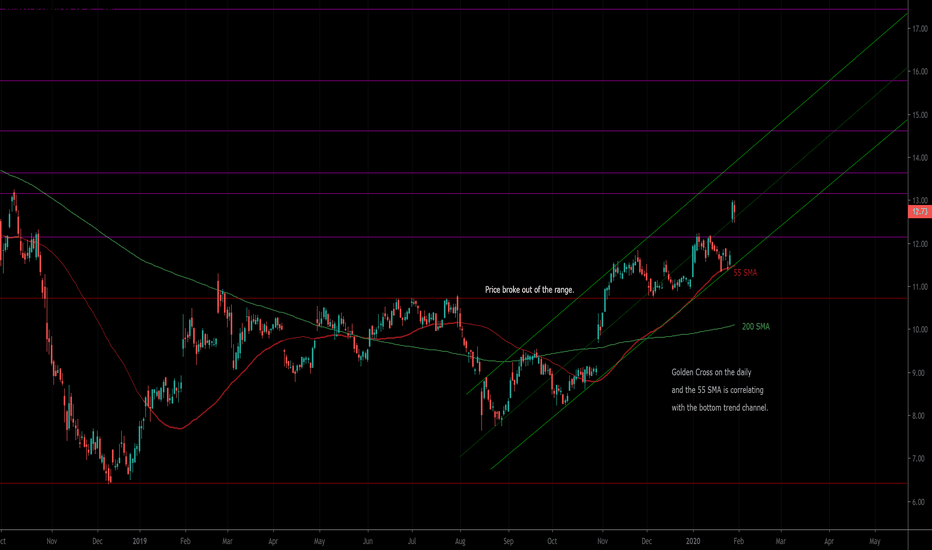Select 'with the bottom trend channel.' text

click(x=720, y=408)
